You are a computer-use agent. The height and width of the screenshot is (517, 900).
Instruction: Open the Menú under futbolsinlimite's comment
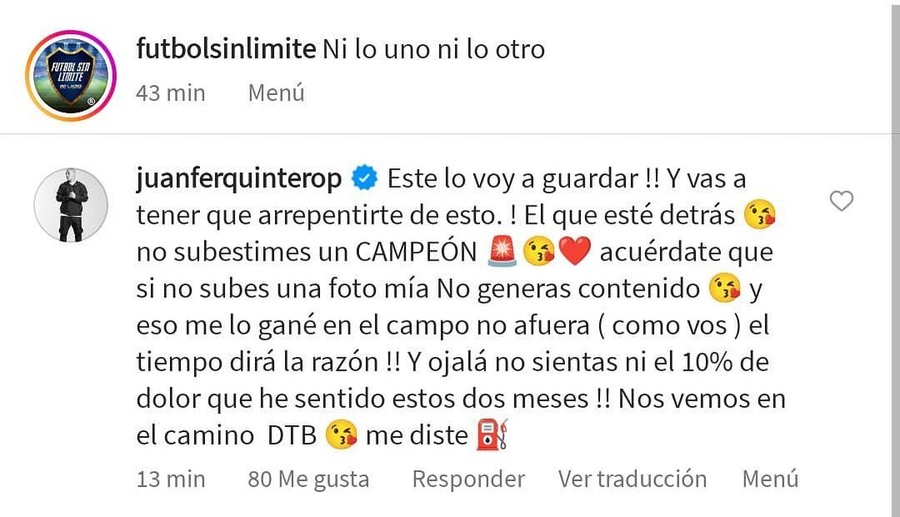pos(276,93)
